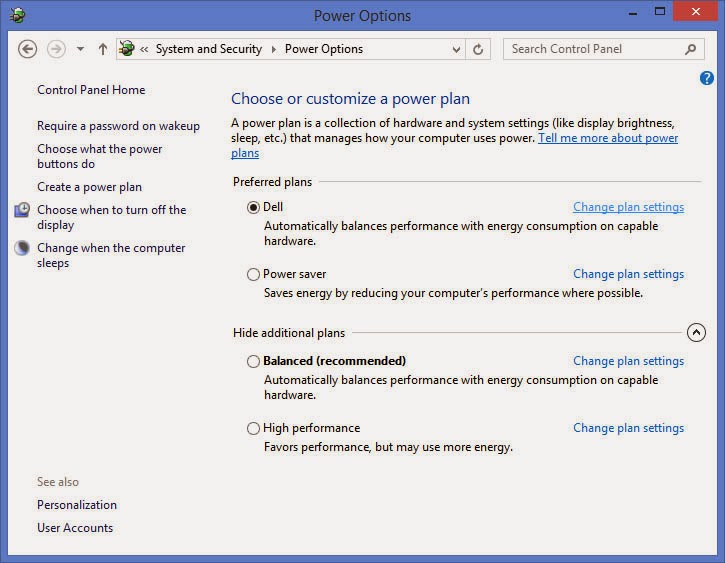Open Choose when to turn off the display

click(x=111, y=217)
